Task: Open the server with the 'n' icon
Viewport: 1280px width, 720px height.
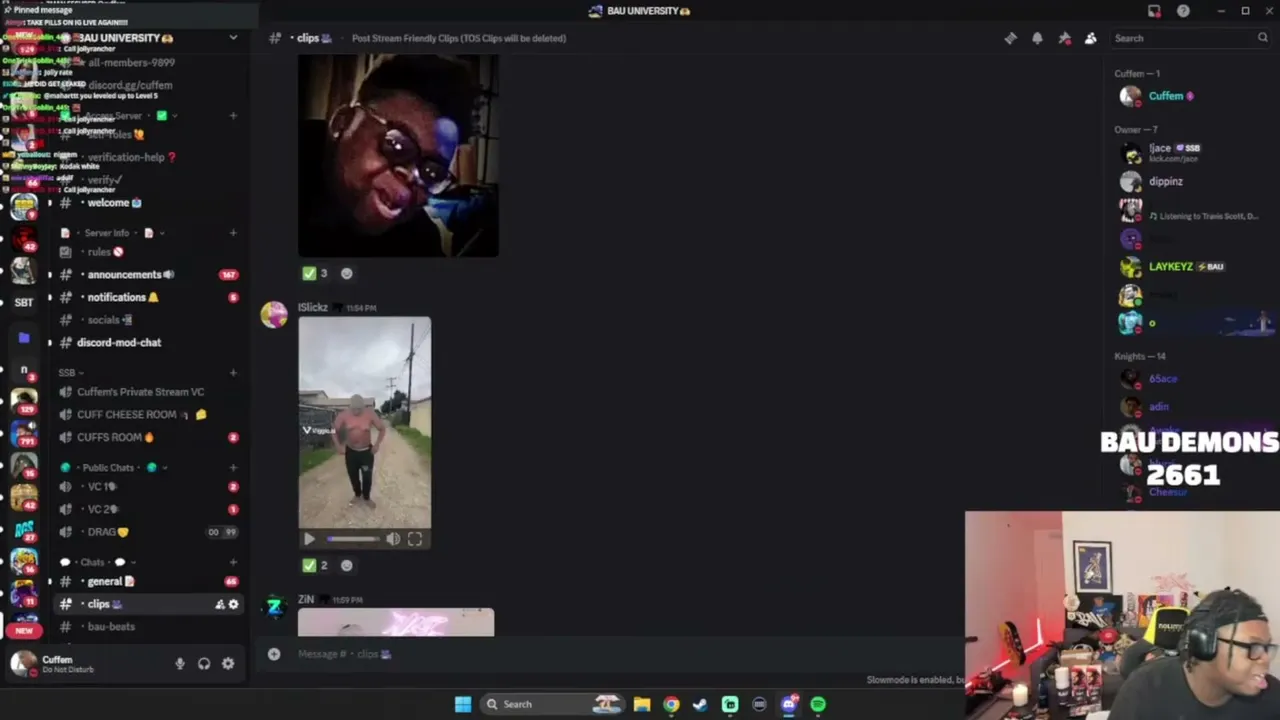Action: click(24, 370)
